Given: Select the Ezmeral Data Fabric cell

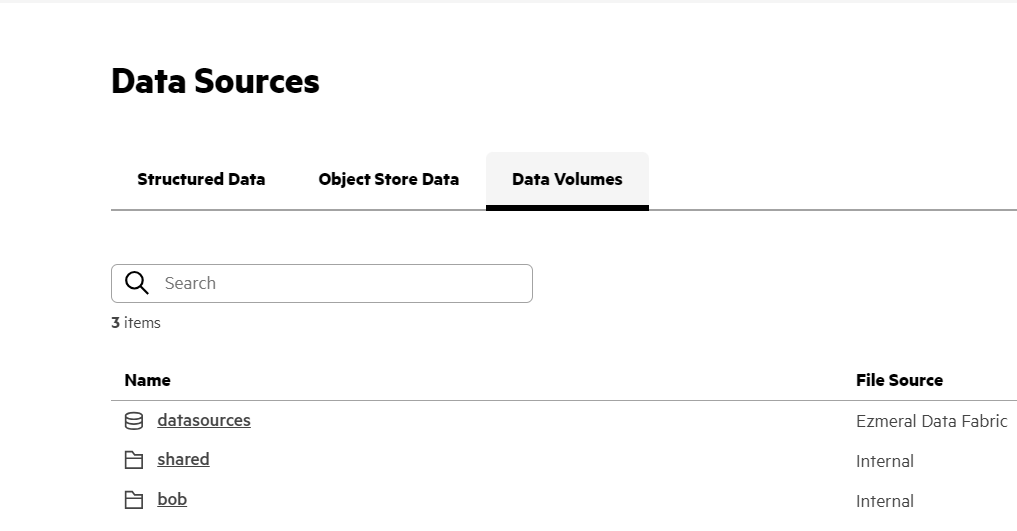Looking at the screenshot, I should coord(931,421).
